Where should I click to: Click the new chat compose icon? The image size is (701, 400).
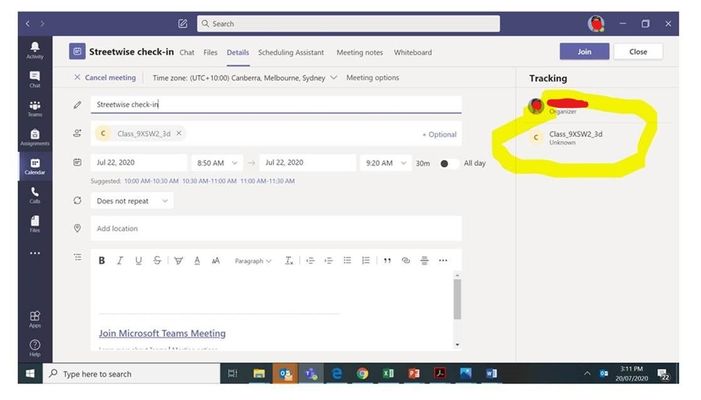[182, 24]
